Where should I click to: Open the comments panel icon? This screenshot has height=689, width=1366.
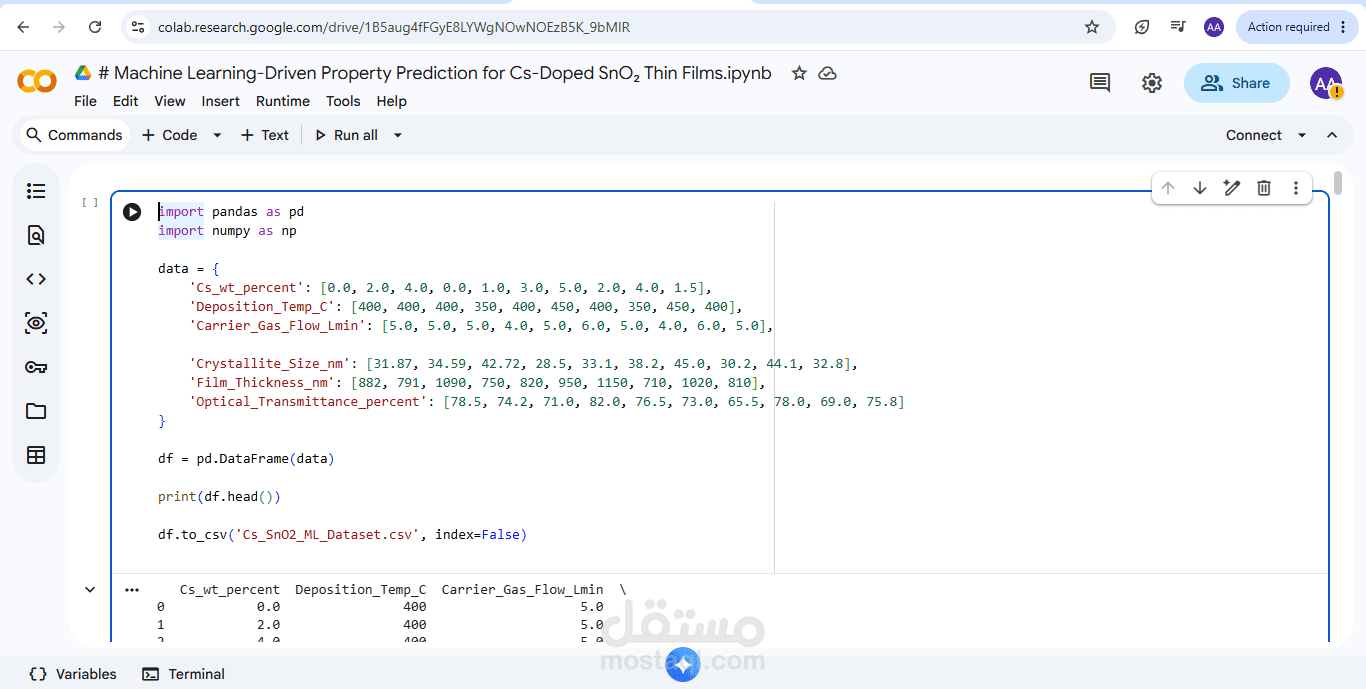tap(1100, 83)
